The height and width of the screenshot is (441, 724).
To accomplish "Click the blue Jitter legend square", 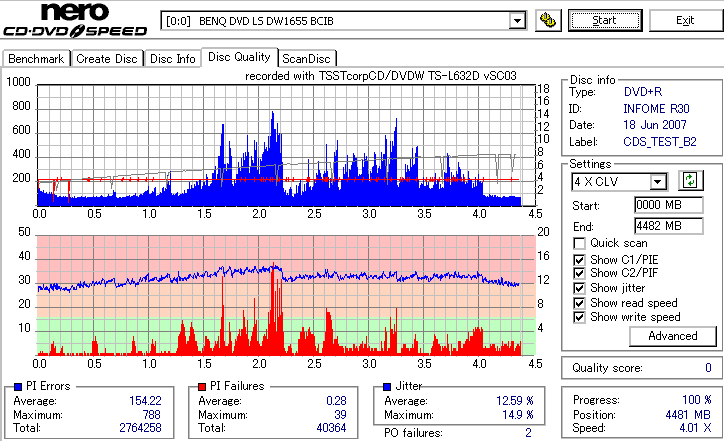I will pos(387,387).
